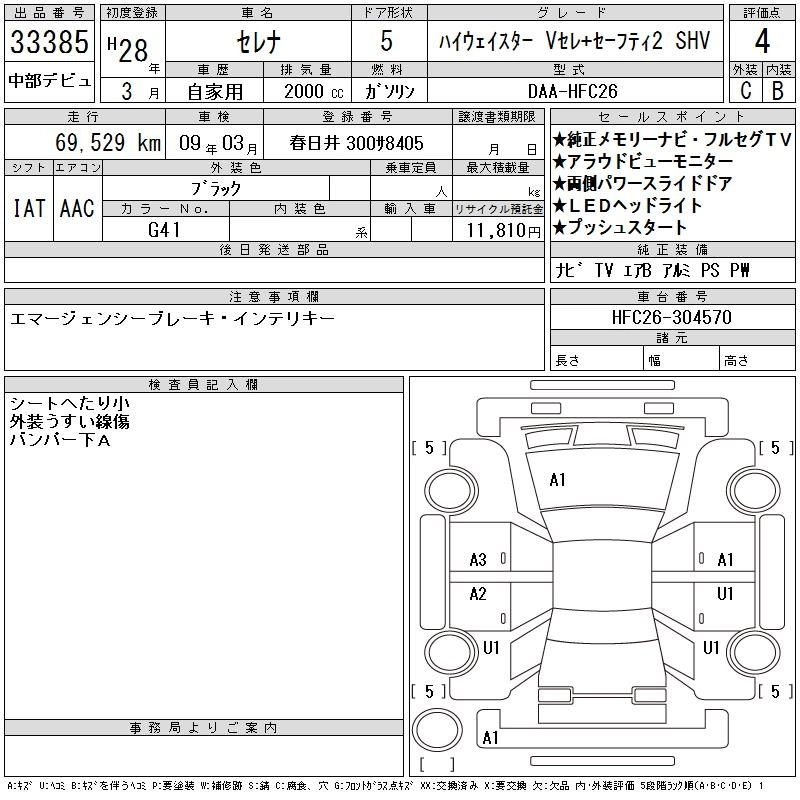Click the genuine equipment line ナビ TV エアB アルミ PS PW
The height and width of the screenshot is (800, 800).
pyautogui.click(x=653, y=270)
